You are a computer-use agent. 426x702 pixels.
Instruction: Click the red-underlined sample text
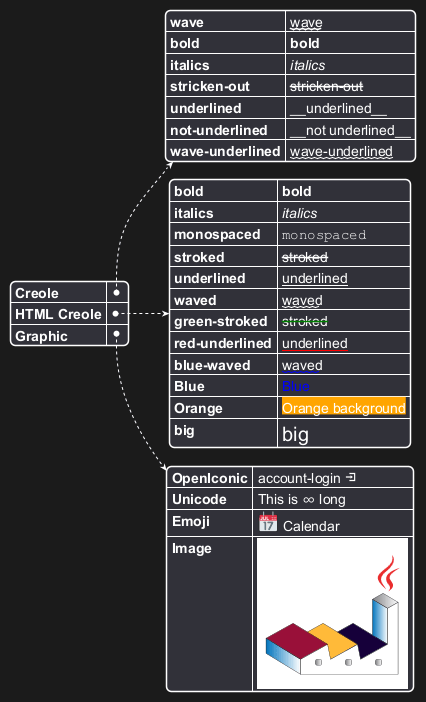click(315, 343)
